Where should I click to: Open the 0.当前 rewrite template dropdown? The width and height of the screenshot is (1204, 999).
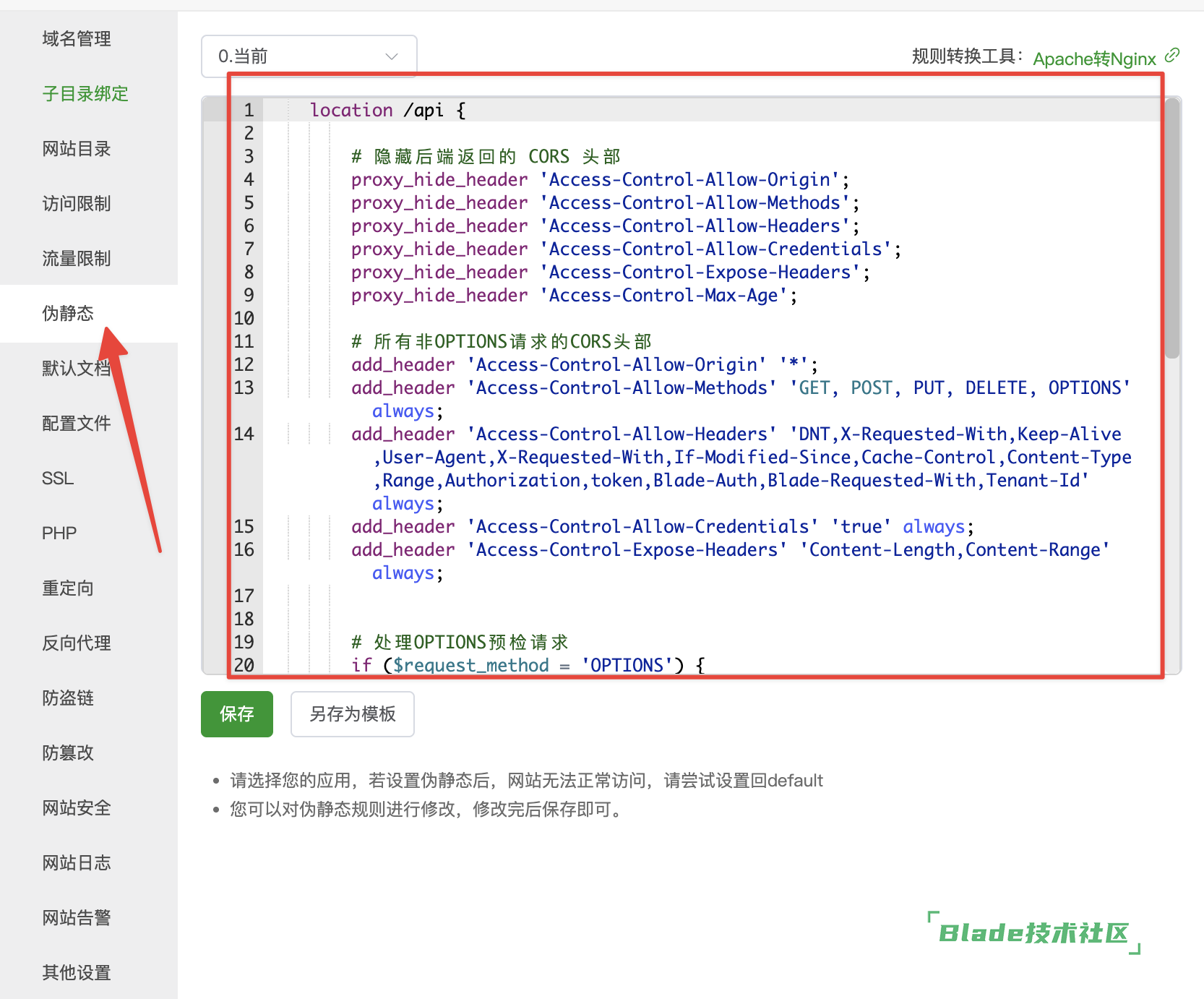coord(309,56)
